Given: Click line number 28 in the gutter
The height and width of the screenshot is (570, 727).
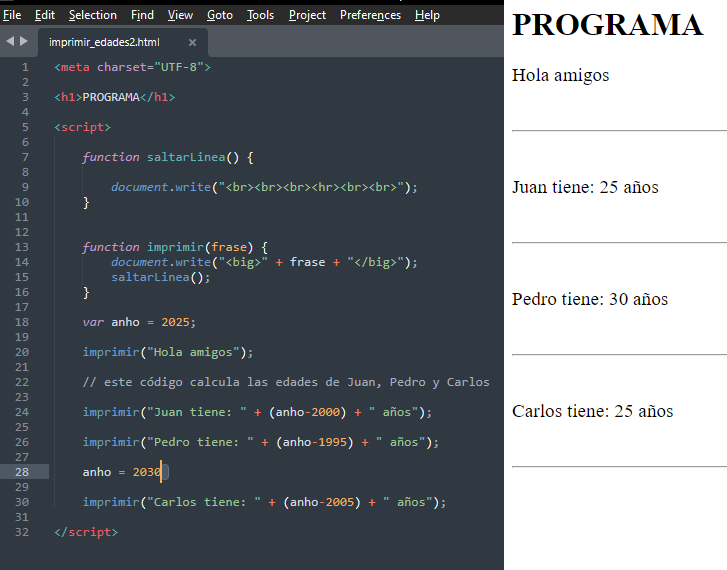Looking at the screenshot, I should (x=22, y=472).
